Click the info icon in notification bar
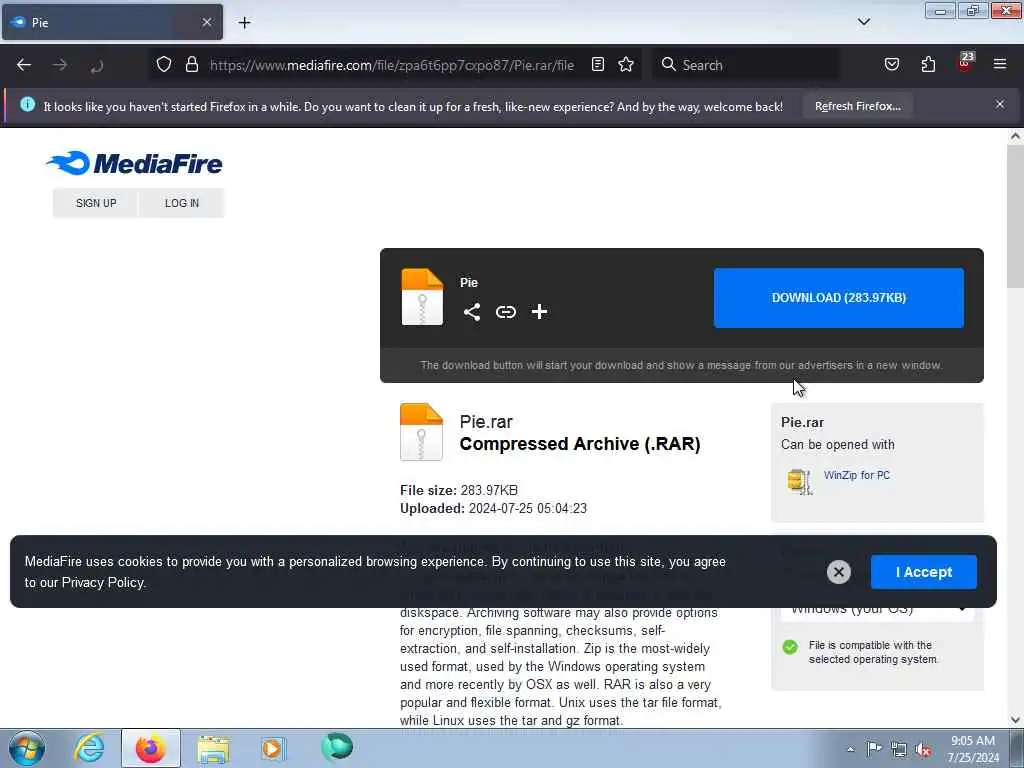 coord(27,104)
